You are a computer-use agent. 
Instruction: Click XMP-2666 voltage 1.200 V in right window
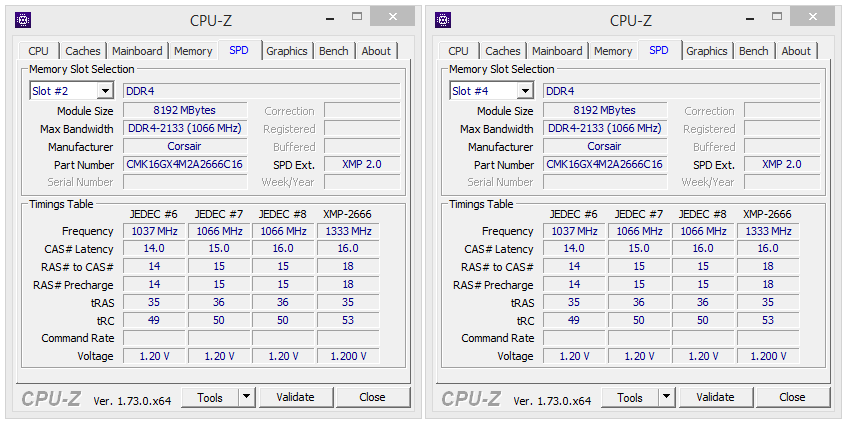(768, 356)
